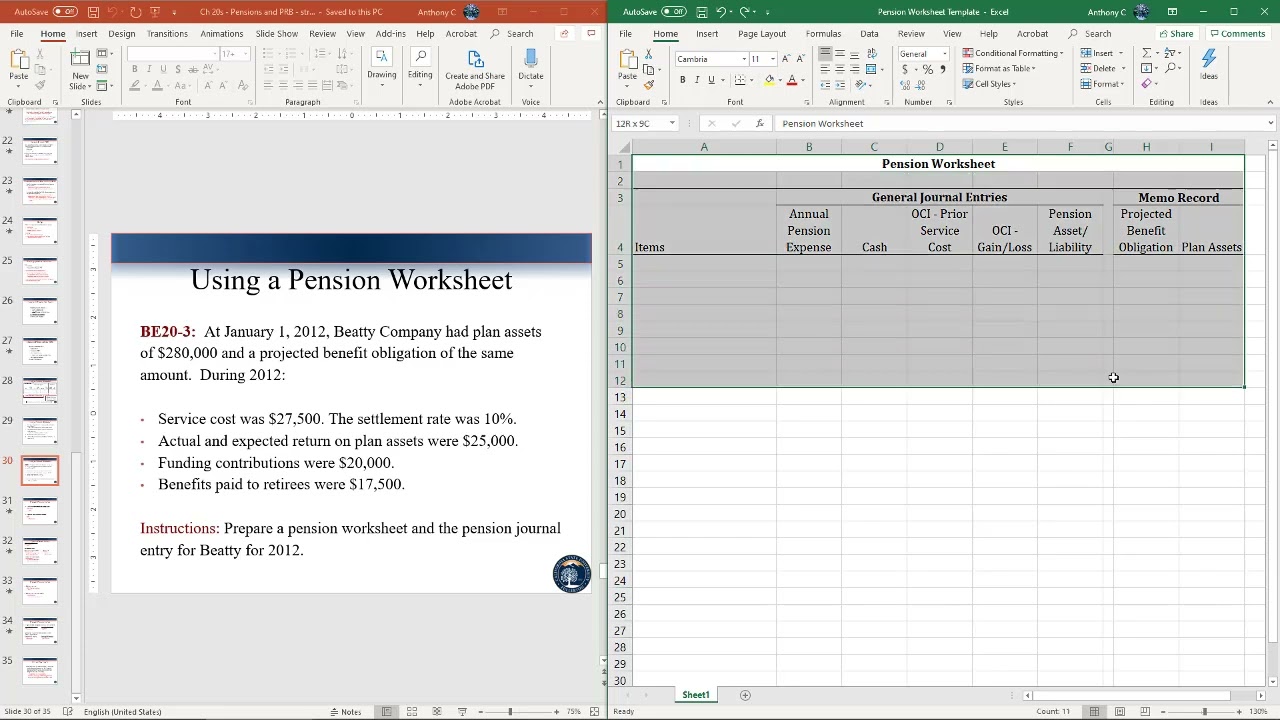Click the Save icon in PowerPoint's title bar
The width and height of the screenshot is (1280, 720).
(x=93, y=12)
